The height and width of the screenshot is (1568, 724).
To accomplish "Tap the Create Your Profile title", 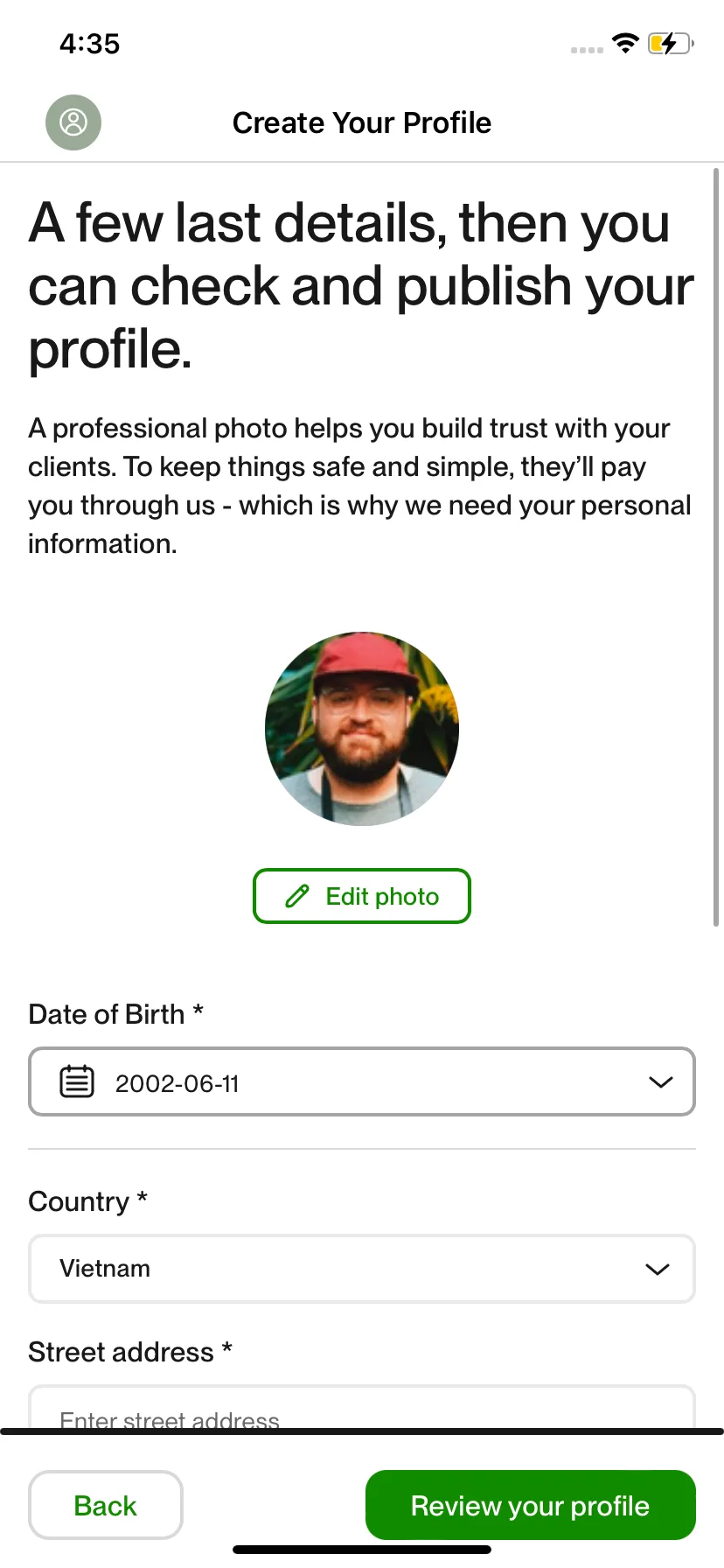I will coord(362,122).
